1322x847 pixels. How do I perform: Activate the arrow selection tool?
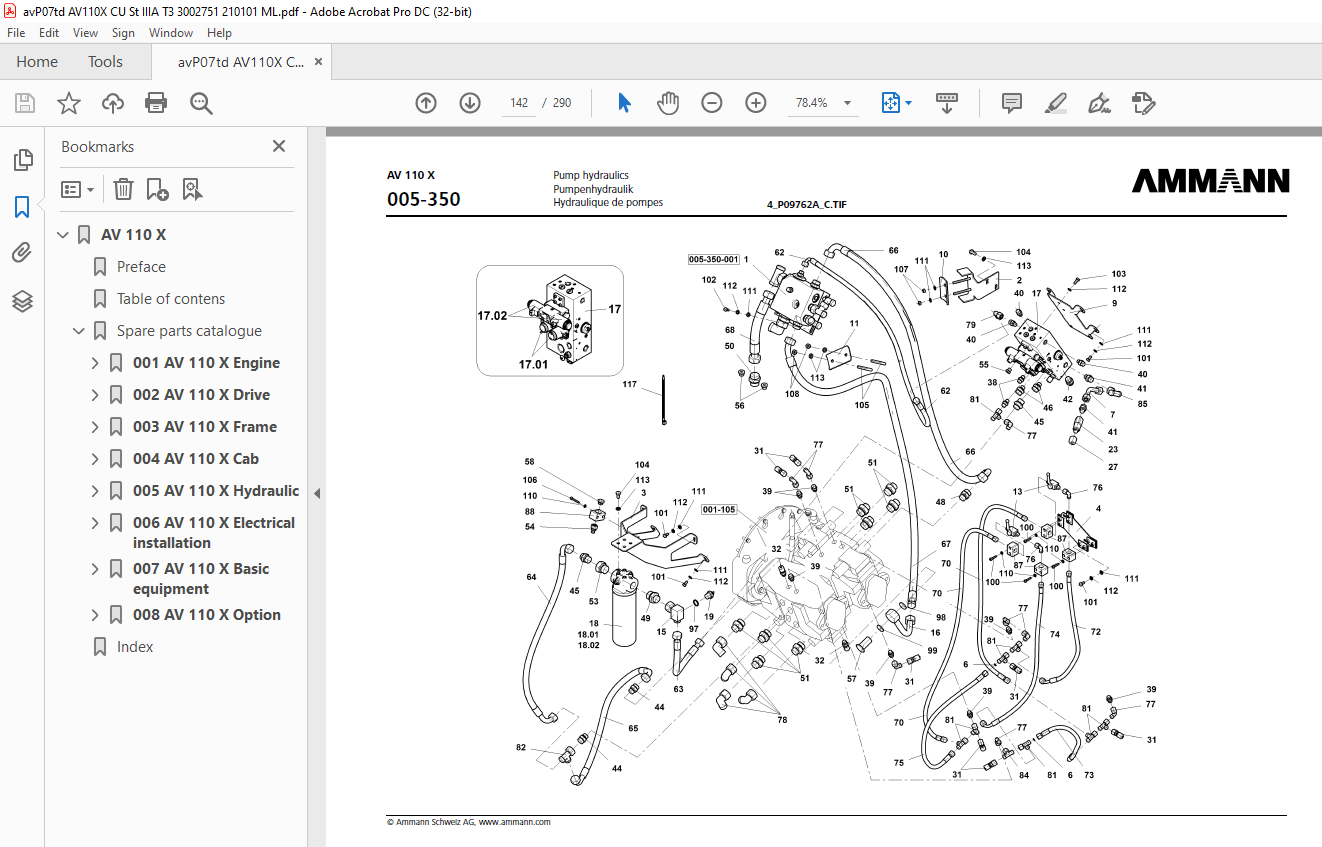[625, 103]
